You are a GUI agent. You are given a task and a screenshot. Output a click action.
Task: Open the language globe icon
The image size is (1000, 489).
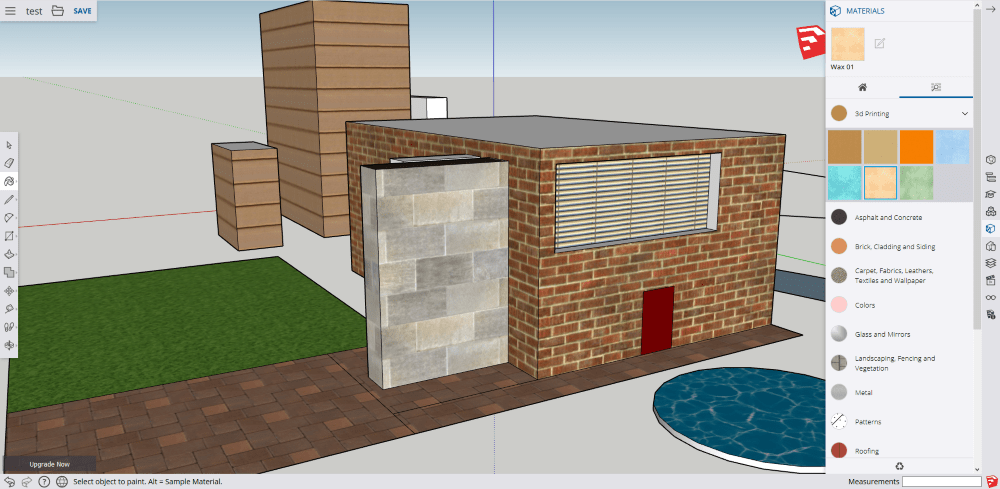point(62,481)
